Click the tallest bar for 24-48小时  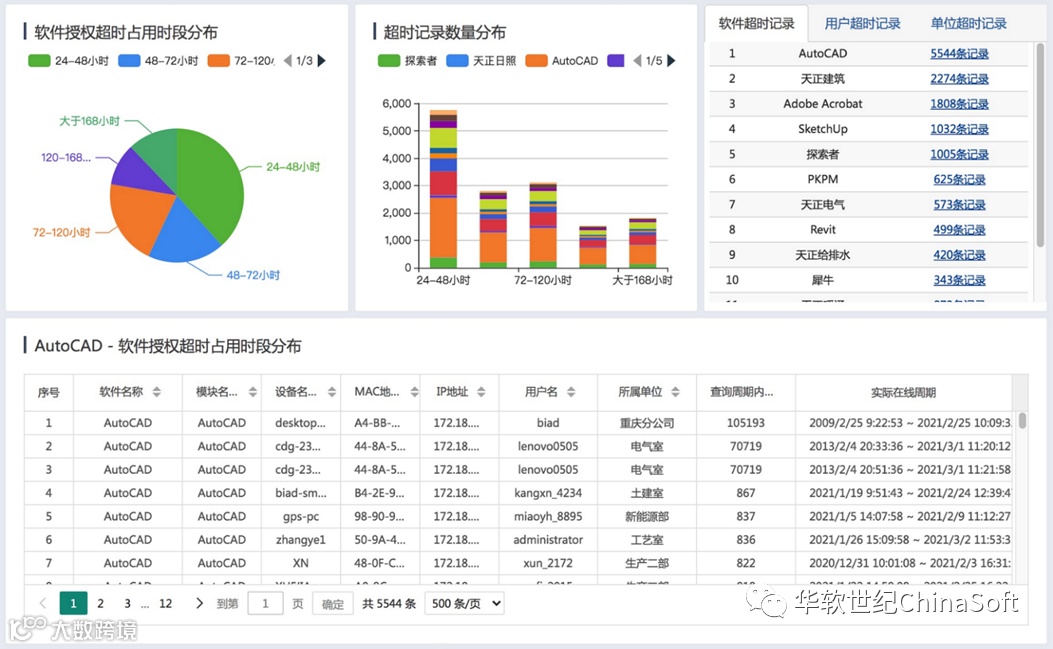tap(443, 189)
